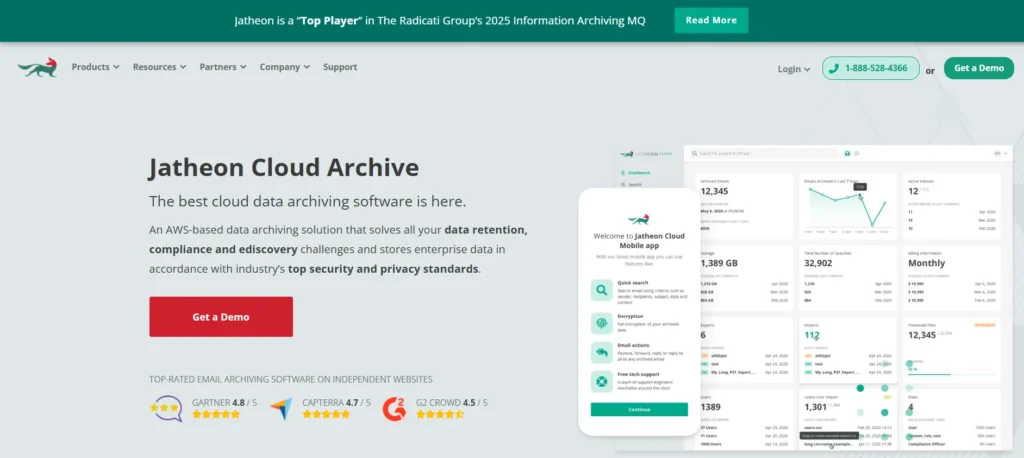Screen dimensions: 1024x458
Task: Click the Active Inboxes 12 value
Action: [914, 191]
